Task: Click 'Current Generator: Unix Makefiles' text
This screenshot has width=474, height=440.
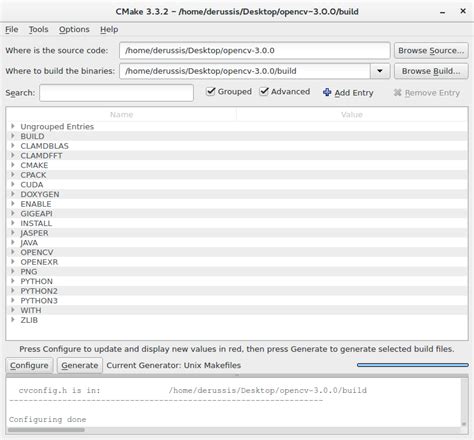Action: point(173,365)
